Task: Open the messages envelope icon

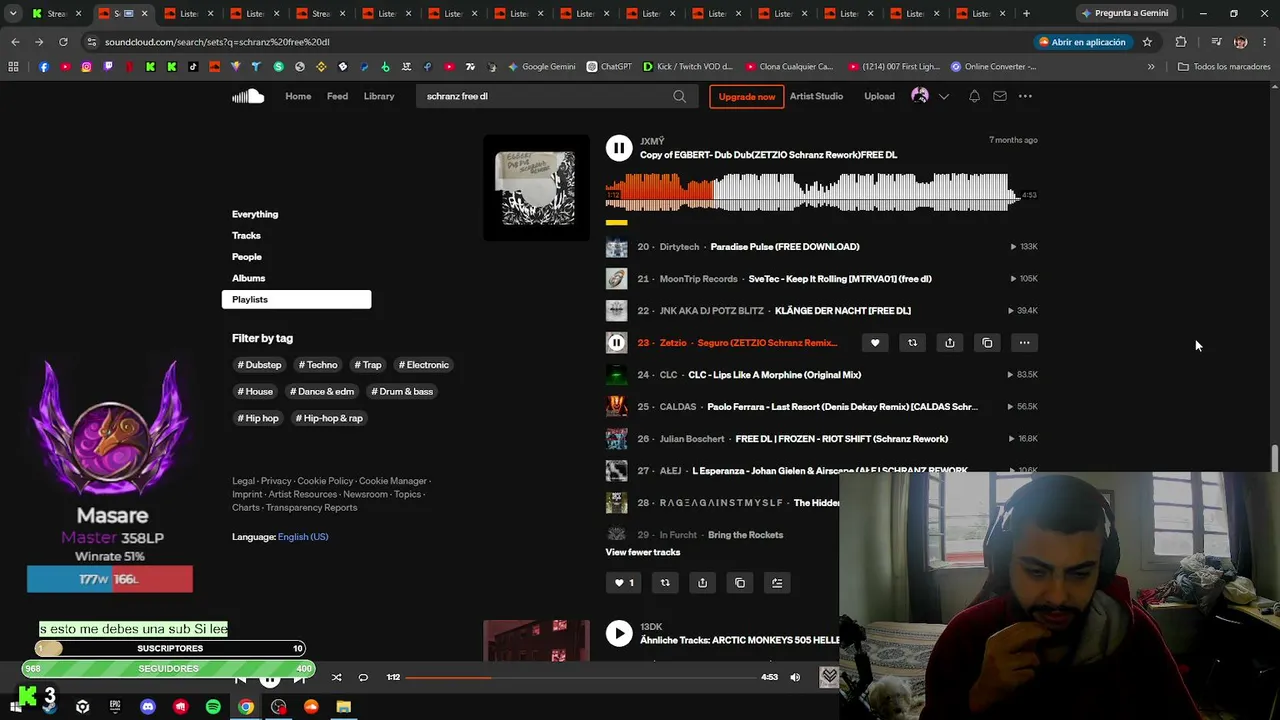Action: pyautogui.click(x=1000, y=96)
